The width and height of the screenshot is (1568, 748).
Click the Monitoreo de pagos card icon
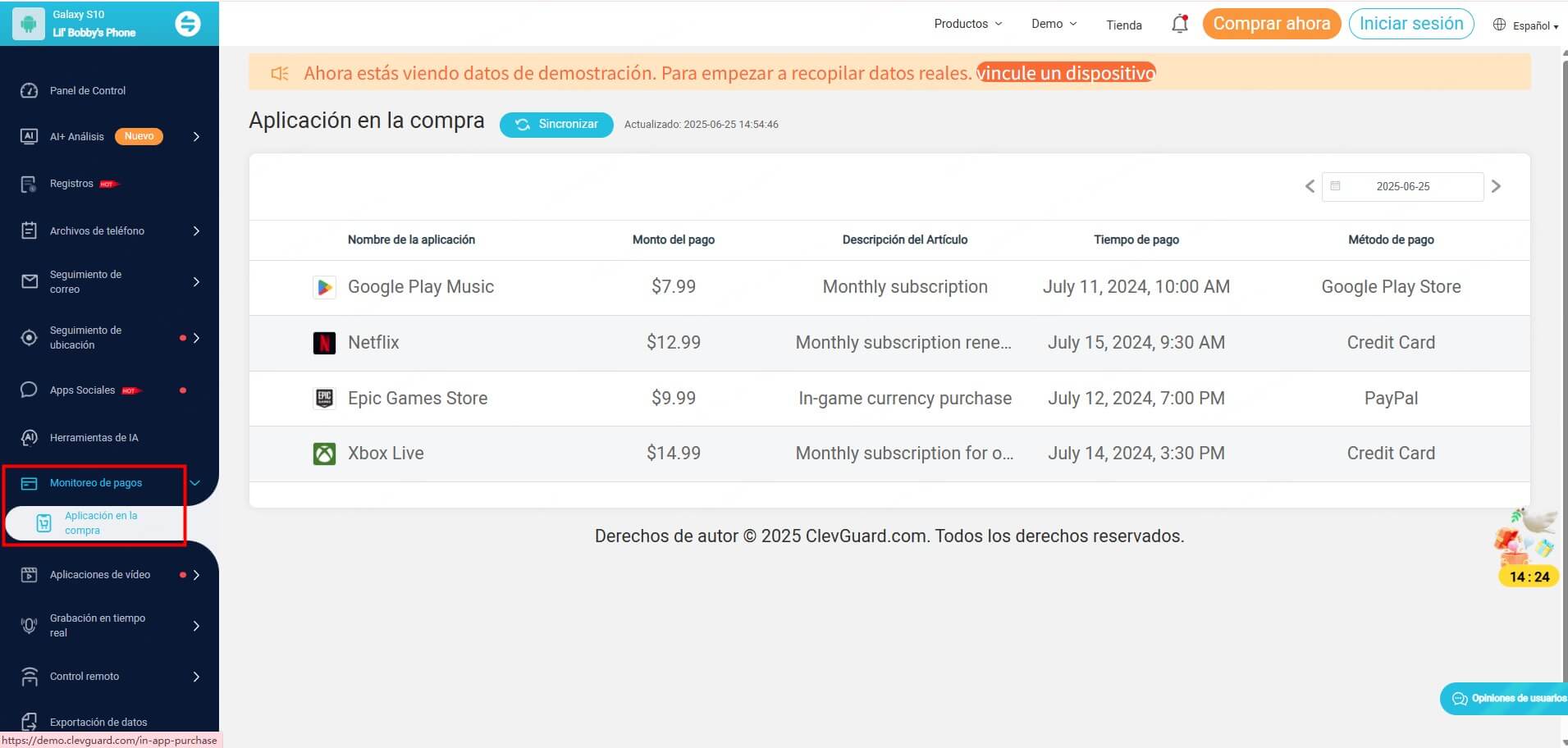click(x=29, y=483)
